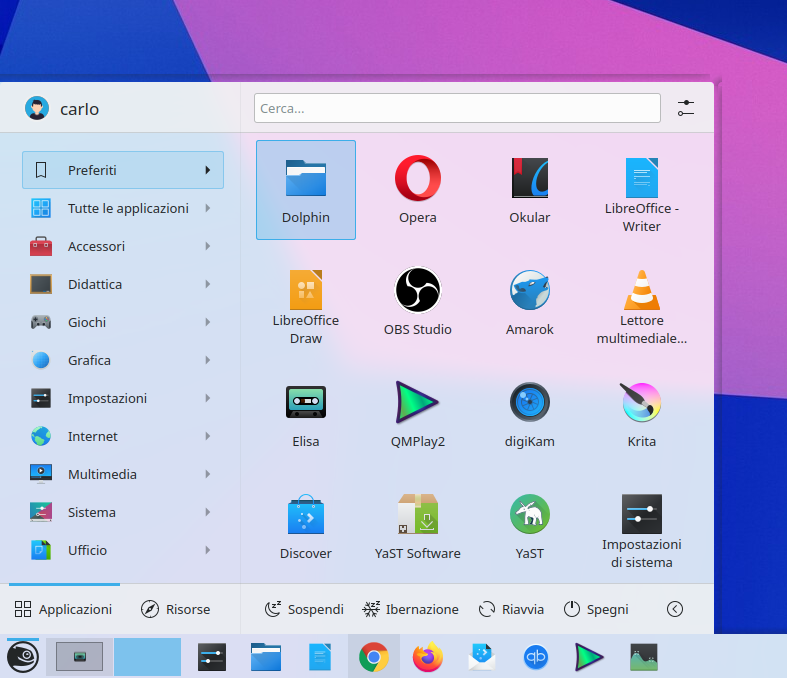This screenshot has width=787, height=678.
Task: Click the Riavvia button
Action: 511,609
